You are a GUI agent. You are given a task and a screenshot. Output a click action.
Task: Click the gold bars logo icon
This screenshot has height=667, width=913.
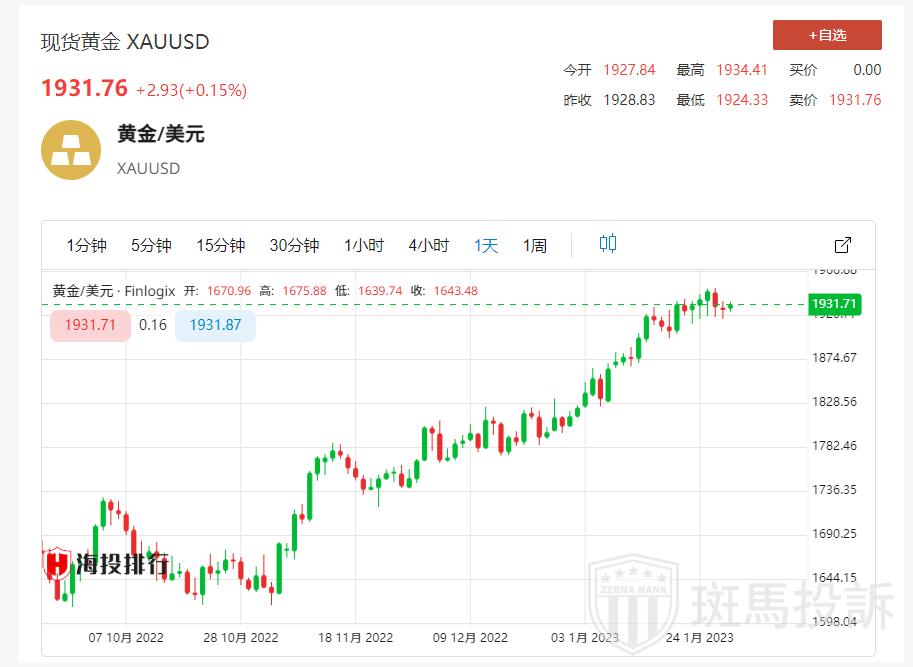[70, 150]
